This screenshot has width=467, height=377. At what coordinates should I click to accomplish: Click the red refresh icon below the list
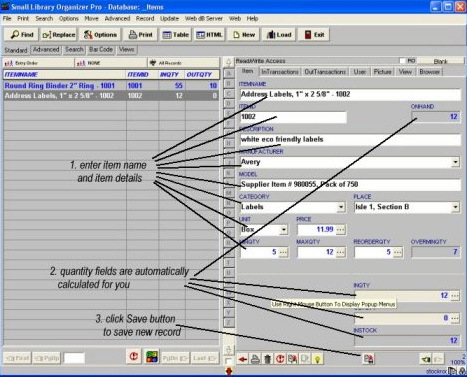click(x=134, y=357)
